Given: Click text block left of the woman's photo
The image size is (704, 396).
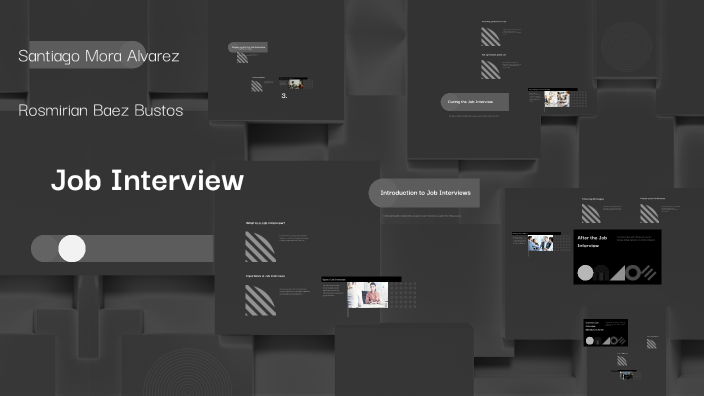Looking at the screenshot, I should (333, 290).
